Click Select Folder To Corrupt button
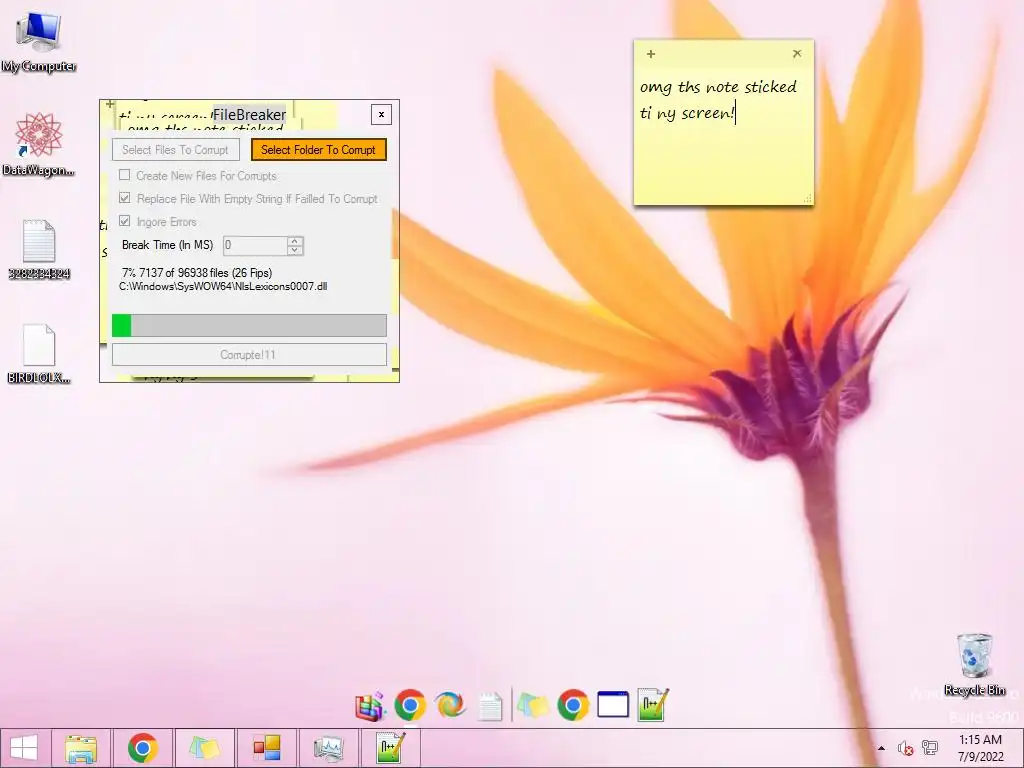 (x=319, y=150)
